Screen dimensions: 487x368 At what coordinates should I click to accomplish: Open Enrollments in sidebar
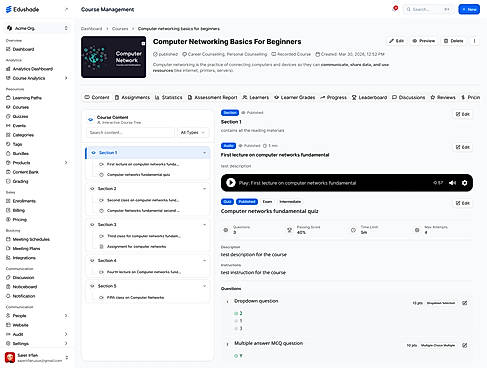24,201
